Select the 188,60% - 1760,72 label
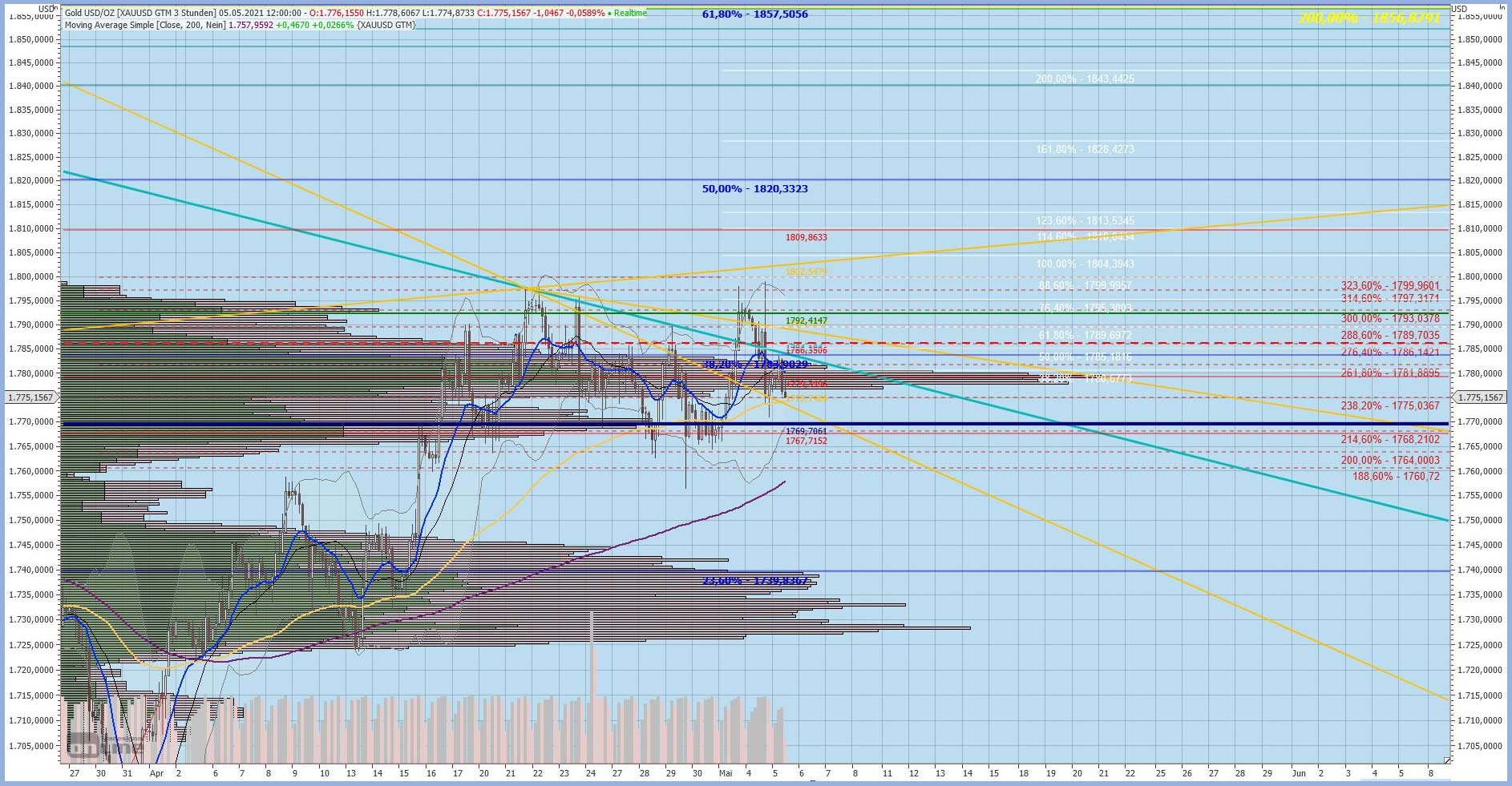 [1396, 476]
